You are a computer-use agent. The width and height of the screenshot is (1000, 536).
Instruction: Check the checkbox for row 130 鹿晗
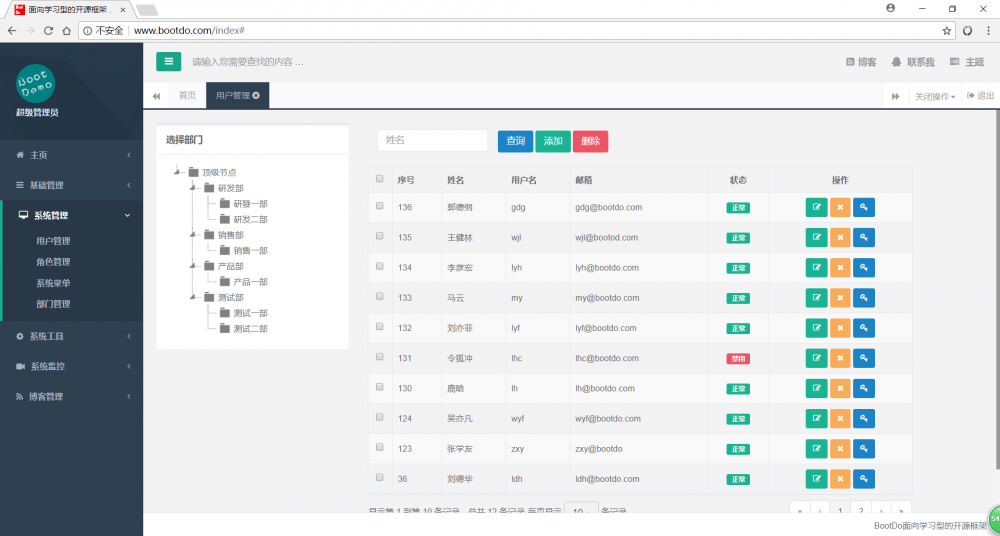coord(379,387)
